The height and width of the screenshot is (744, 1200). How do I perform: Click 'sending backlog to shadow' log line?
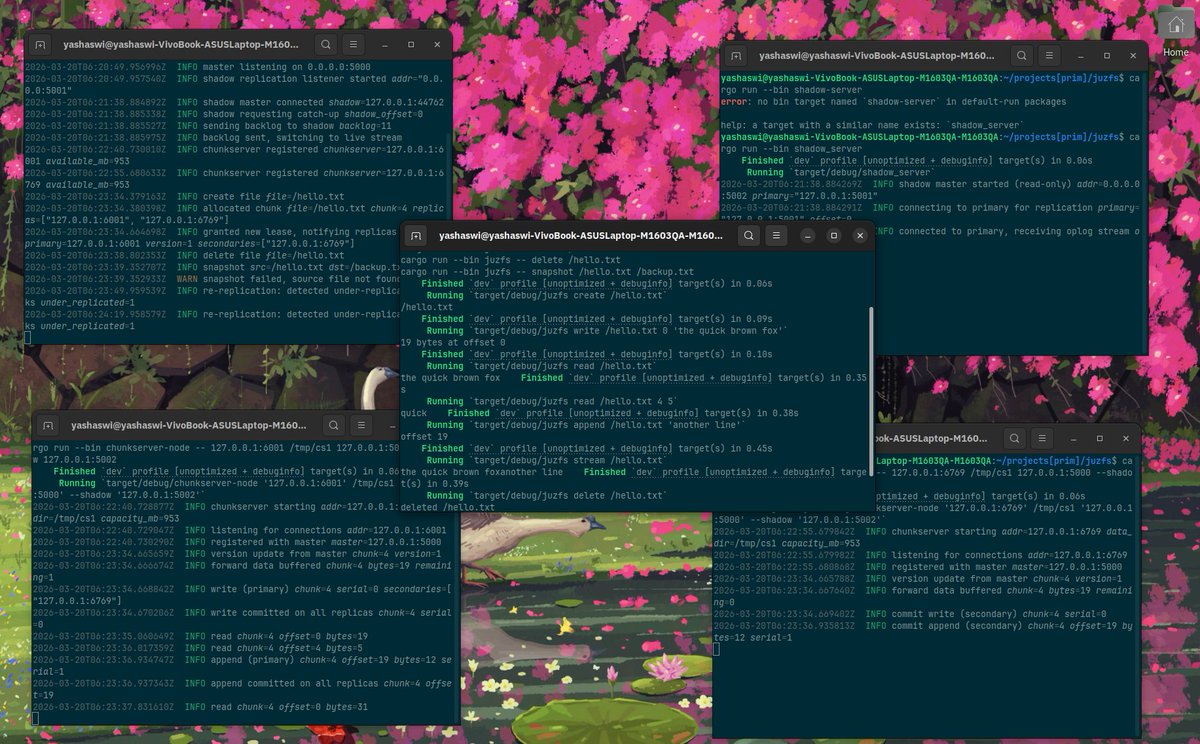pos(208,125)
